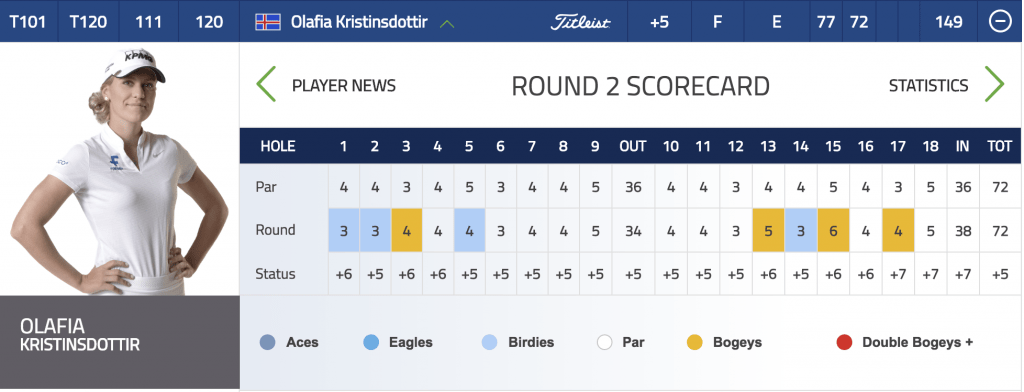Click the Titleist sponsor logo

pyautogui.click(x=580, y=22)
